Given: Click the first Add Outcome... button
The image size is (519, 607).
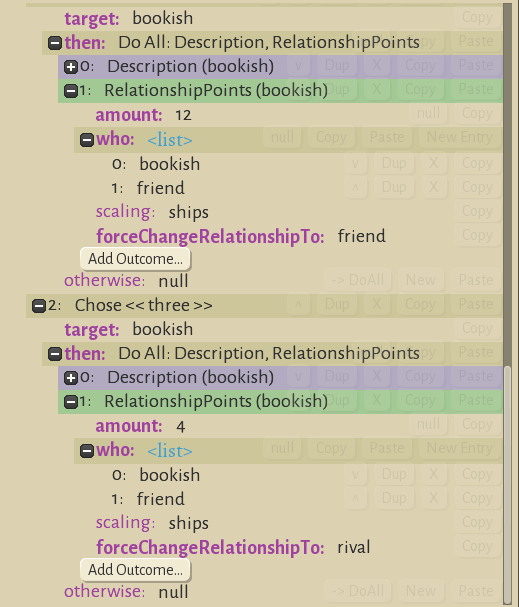Looking at the screenshot, I should 135,259.
